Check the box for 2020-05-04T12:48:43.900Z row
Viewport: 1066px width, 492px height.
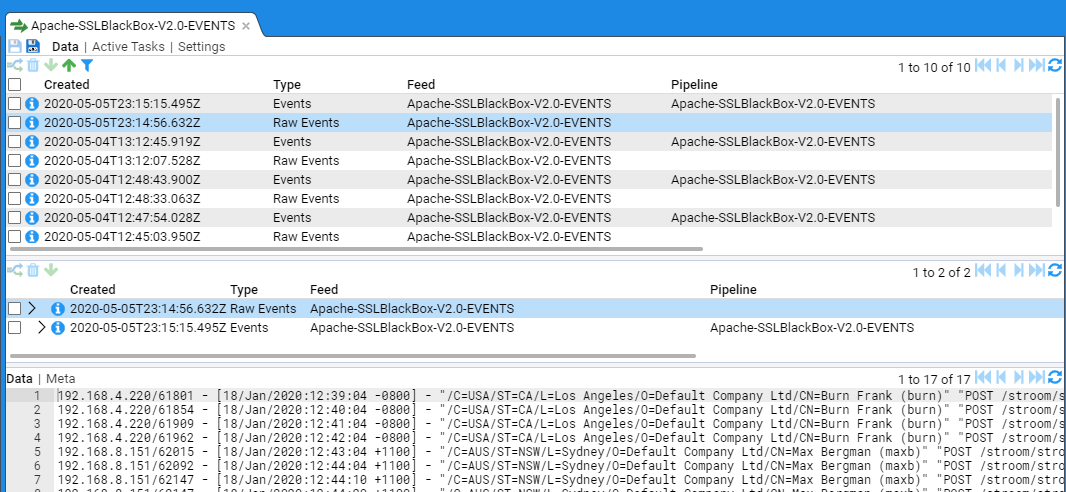pyautogui.click(x=14, y=180)
